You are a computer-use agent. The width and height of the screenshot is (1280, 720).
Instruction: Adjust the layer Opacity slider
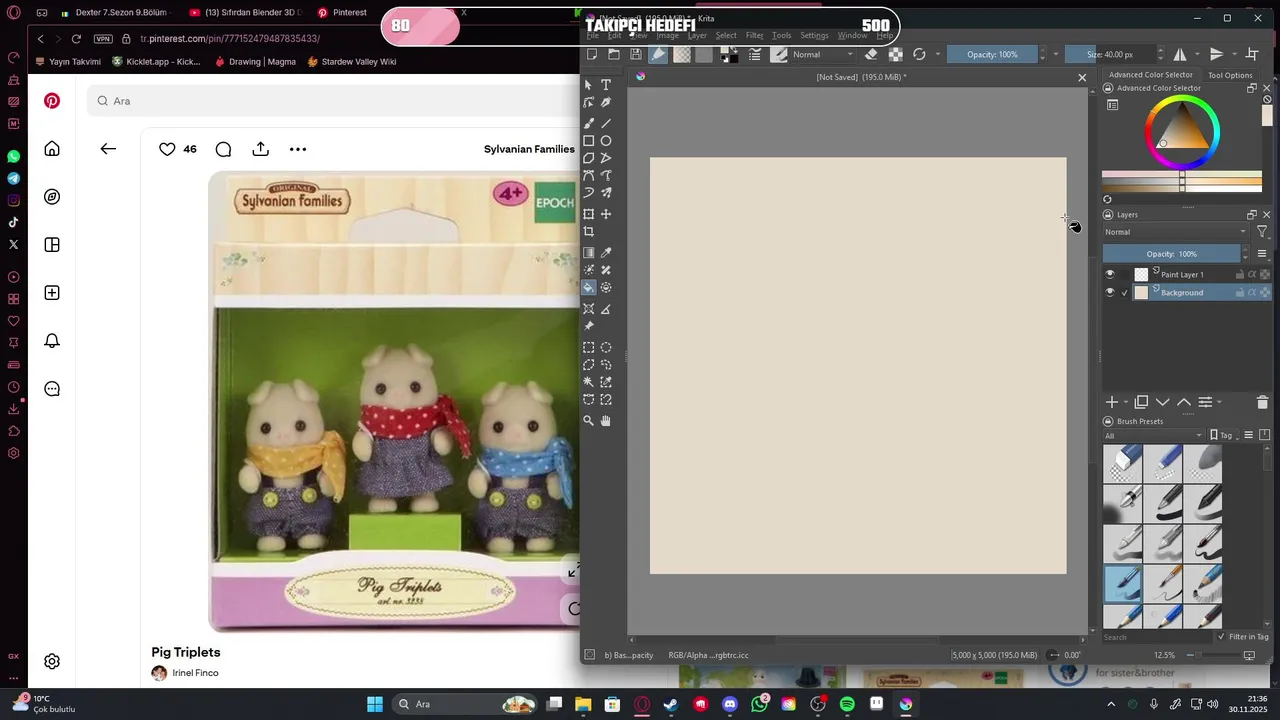point(1171,254)
